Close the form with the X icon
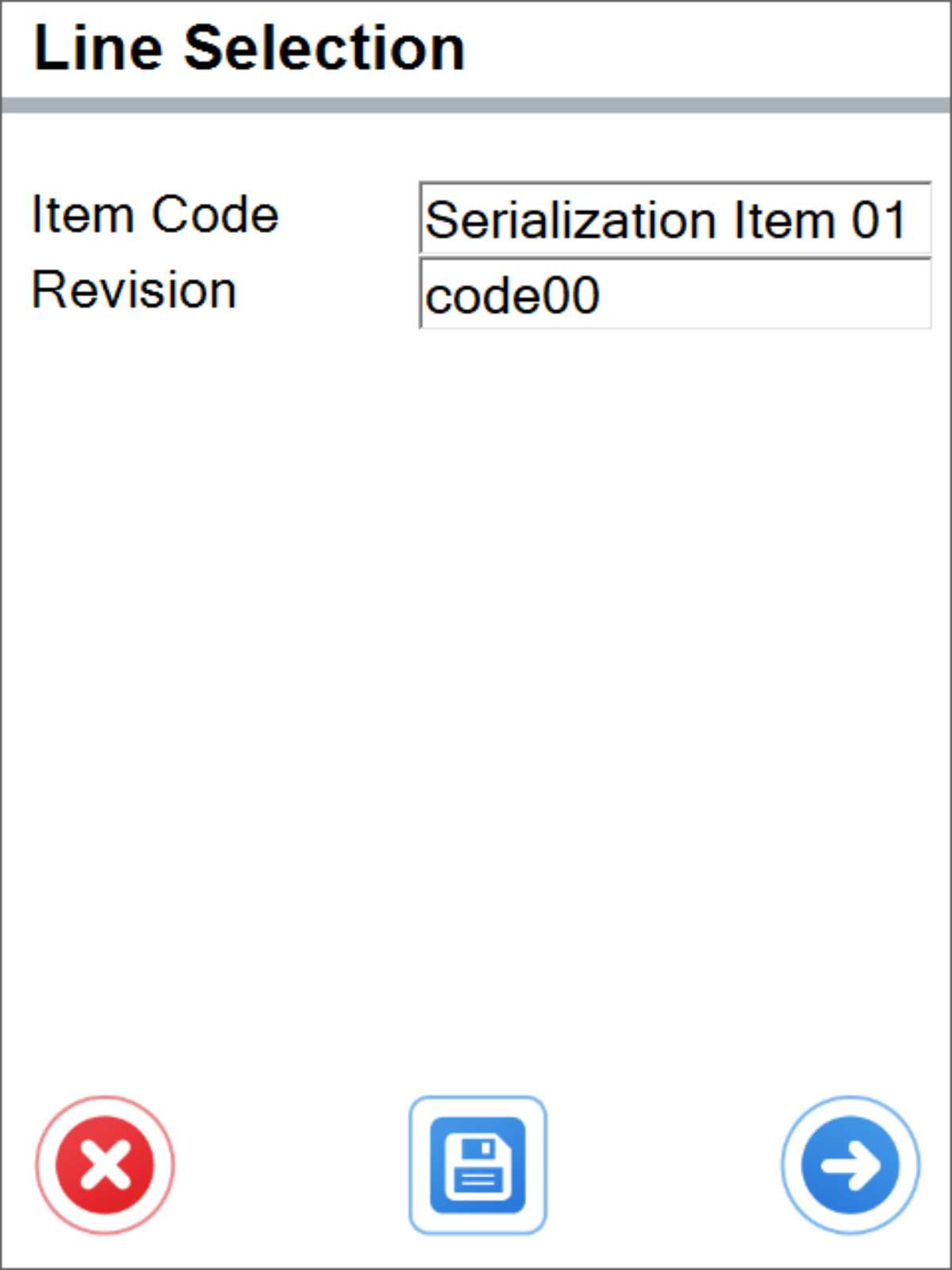952x1270 pixels. [105, 1164]
